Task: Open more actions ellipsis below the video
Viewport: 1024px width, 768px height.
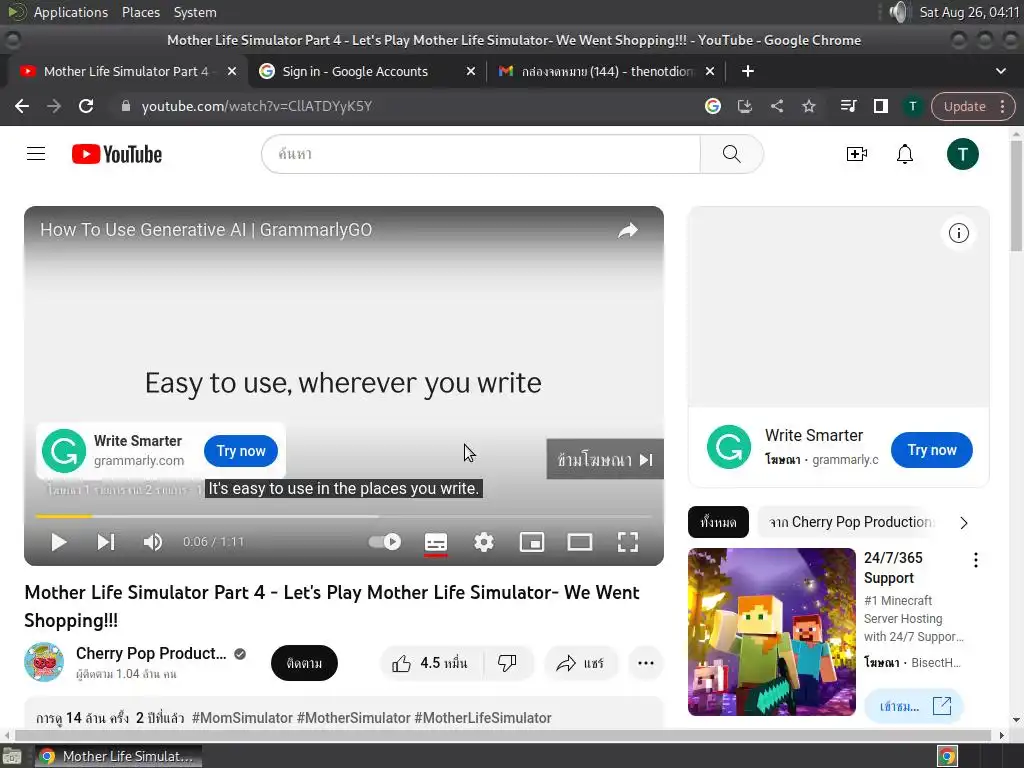Action: (646, 664)
